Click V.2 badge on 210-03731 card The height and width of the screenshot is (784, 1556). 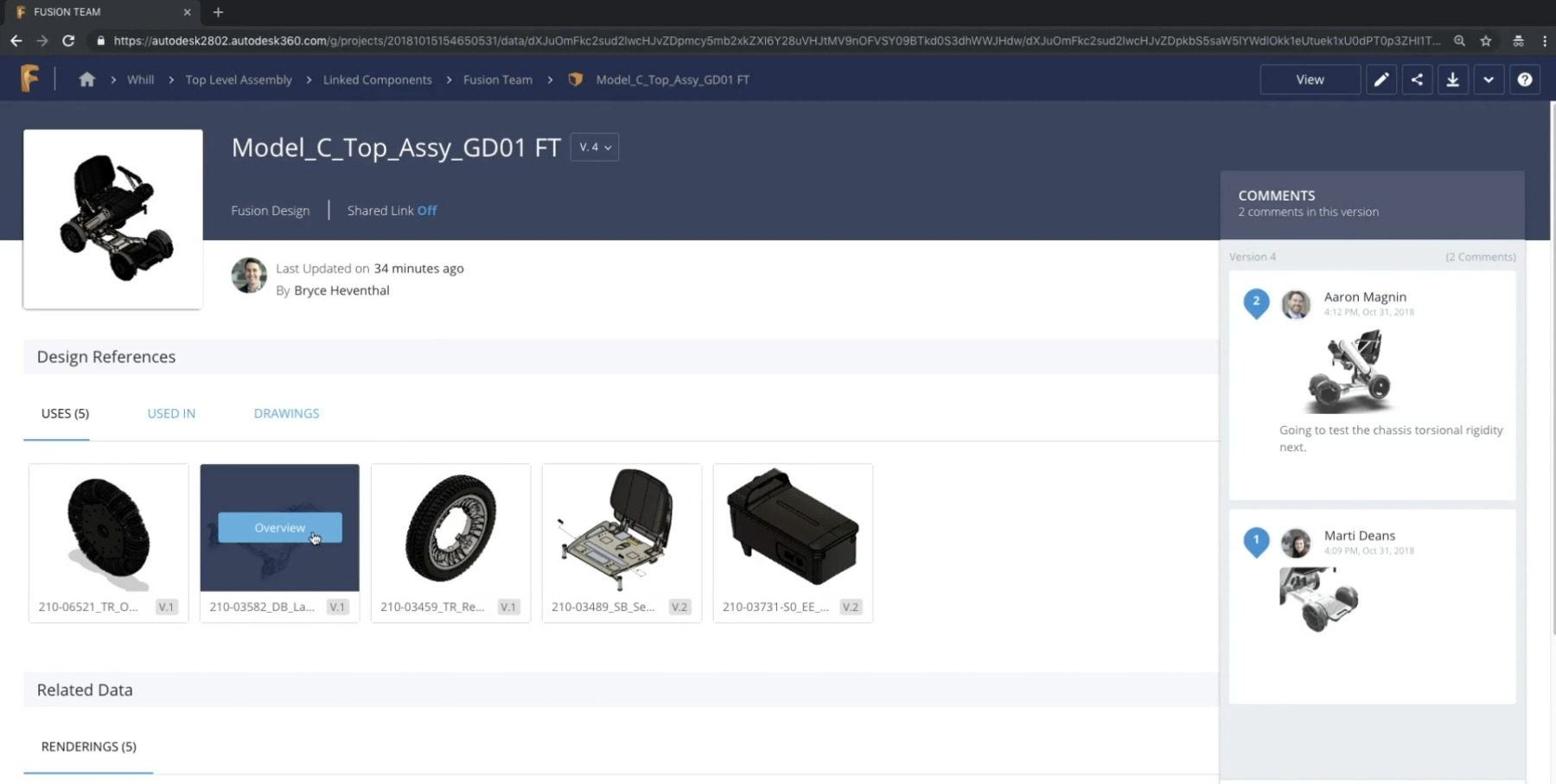coord(851,607)
